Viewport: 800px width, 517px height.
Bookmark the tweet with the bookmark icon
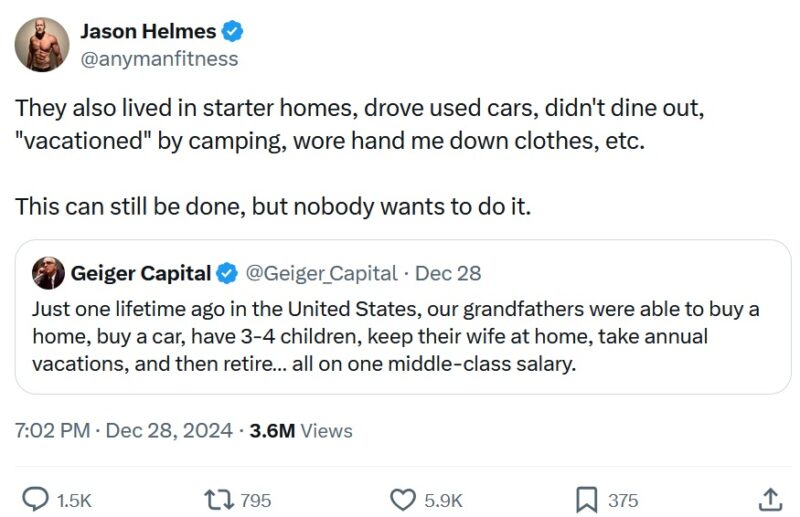(x=587, y=499)
